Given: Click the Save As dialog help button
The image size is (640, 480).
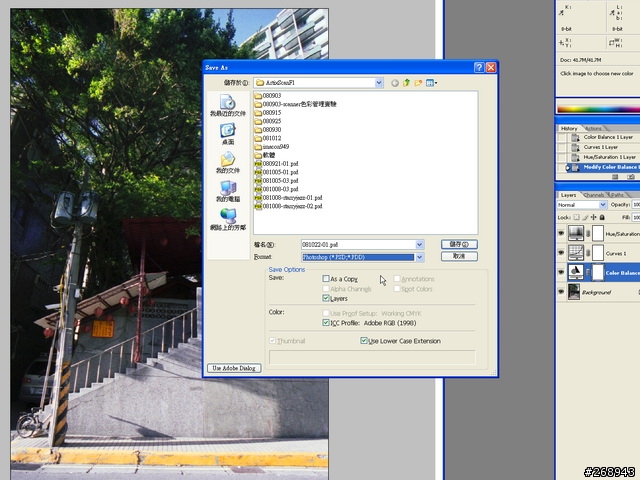Looking at the screenshot, I should (479, 67).
